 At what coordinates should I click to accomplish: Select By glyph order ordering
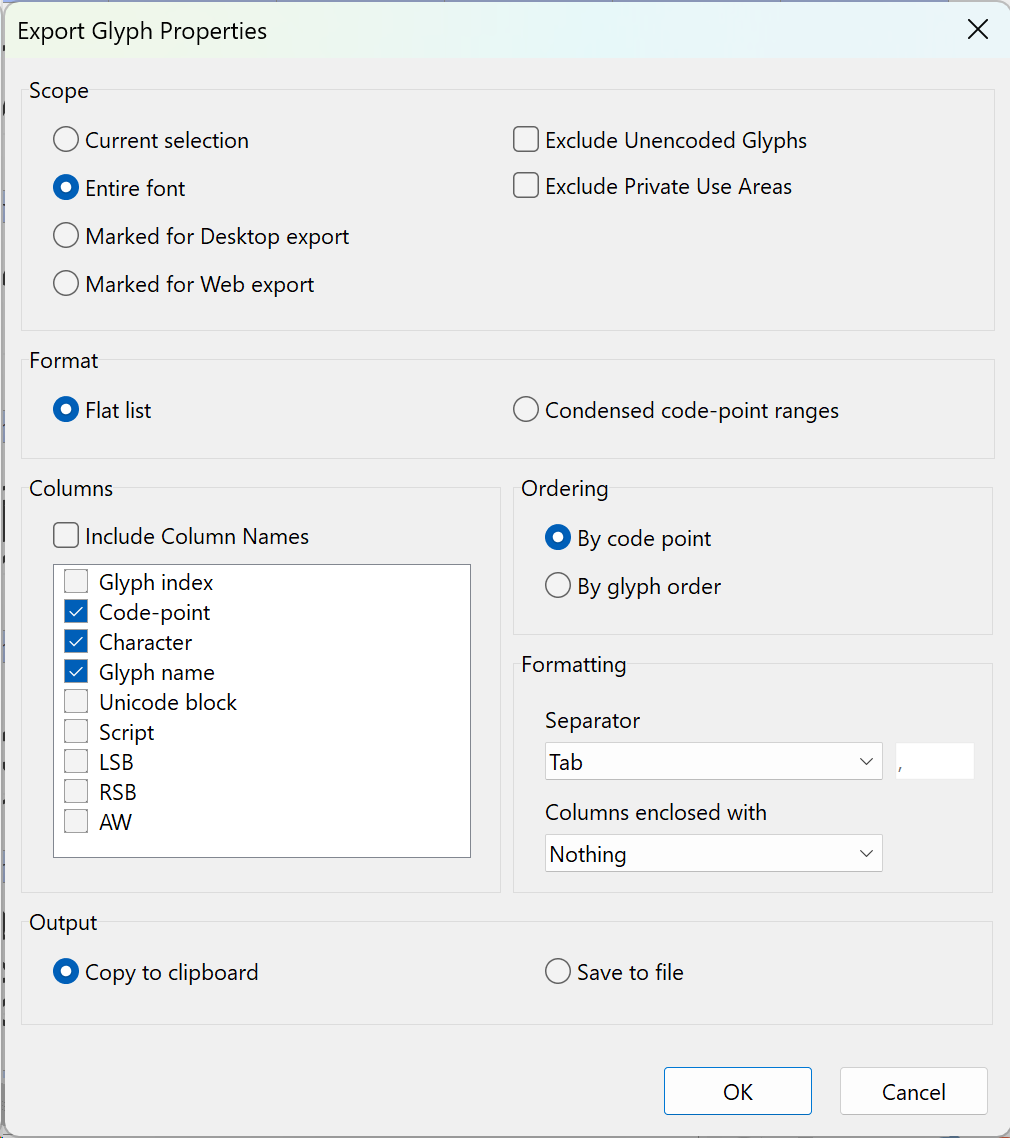point(558,586)
